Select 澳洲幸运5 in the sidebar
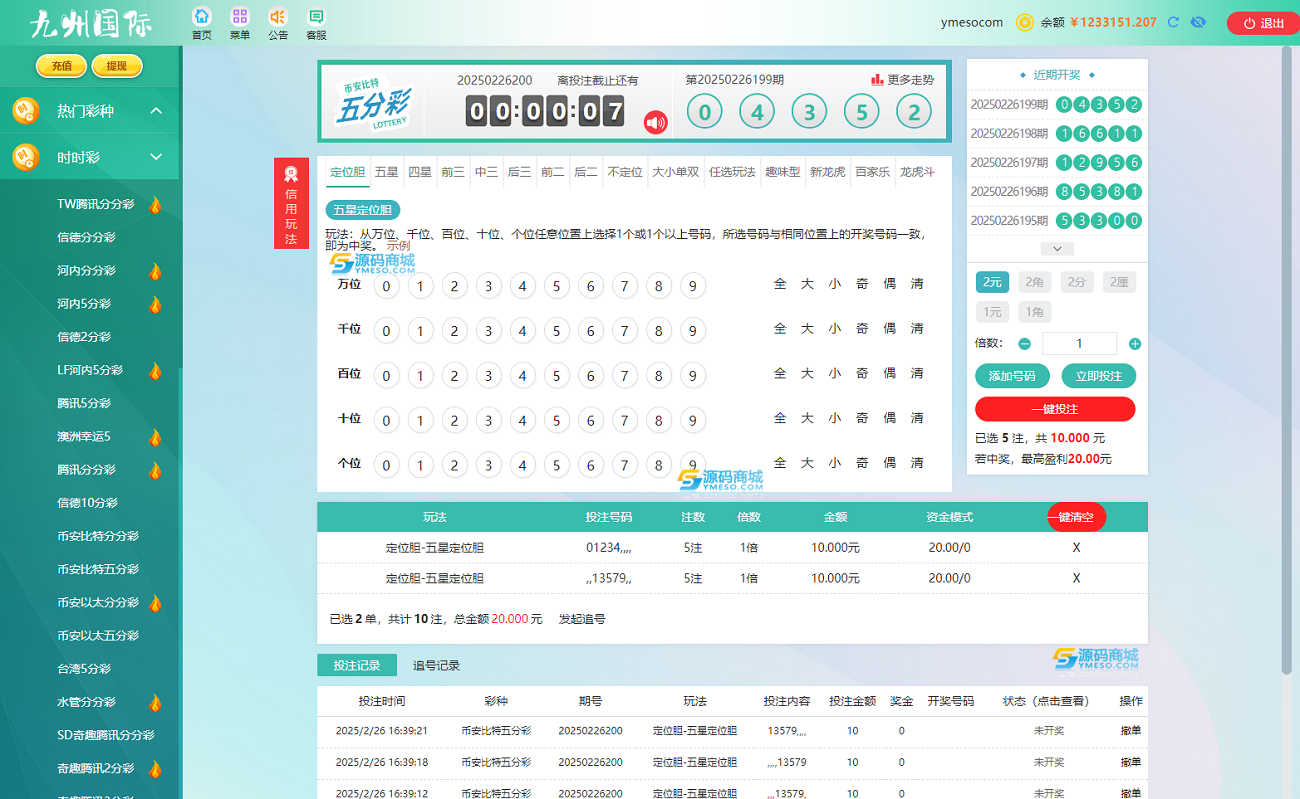Image resolution: width=1300 pixels, height=799 pixels. 84,436
